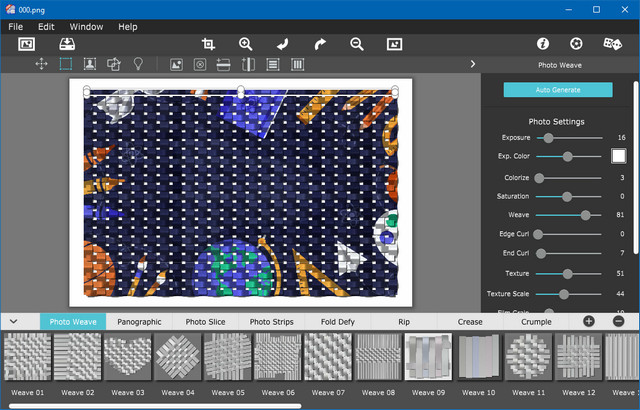The image size is (640, 410).
Task: Click the redo arrow icon
Action: [320, 44]
